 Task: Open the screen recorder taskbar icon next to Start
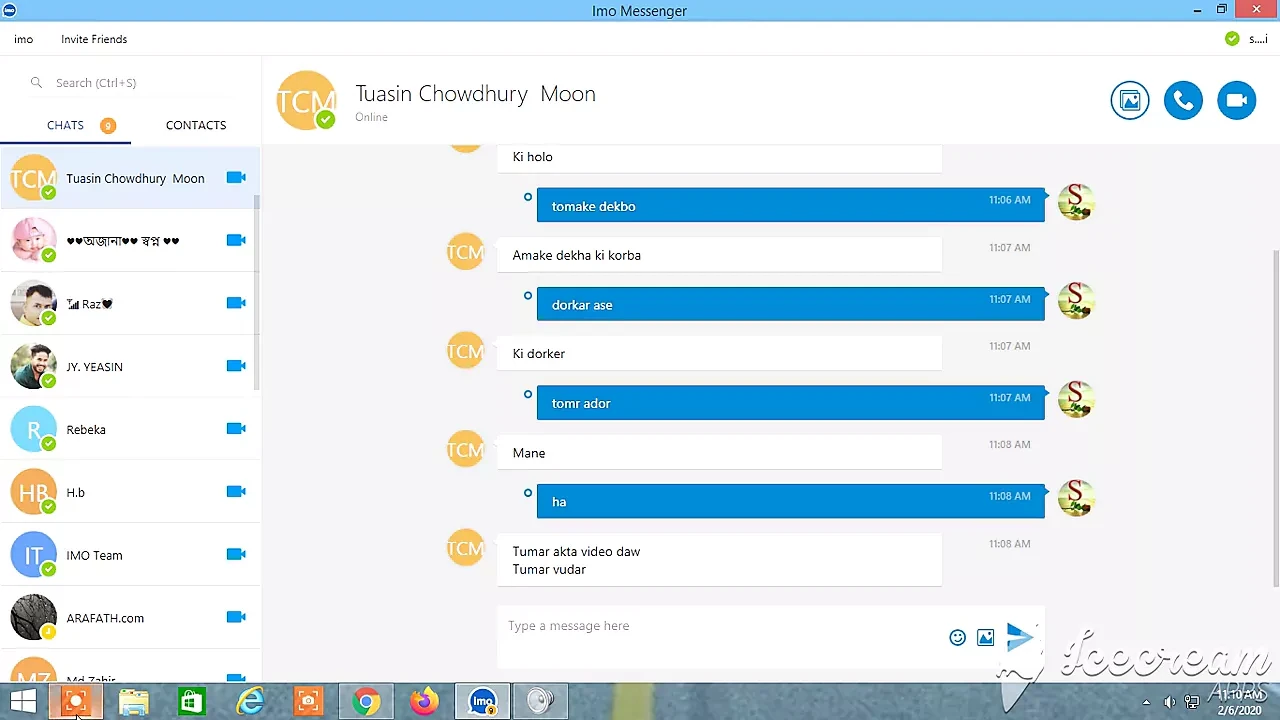coord(76,702)
